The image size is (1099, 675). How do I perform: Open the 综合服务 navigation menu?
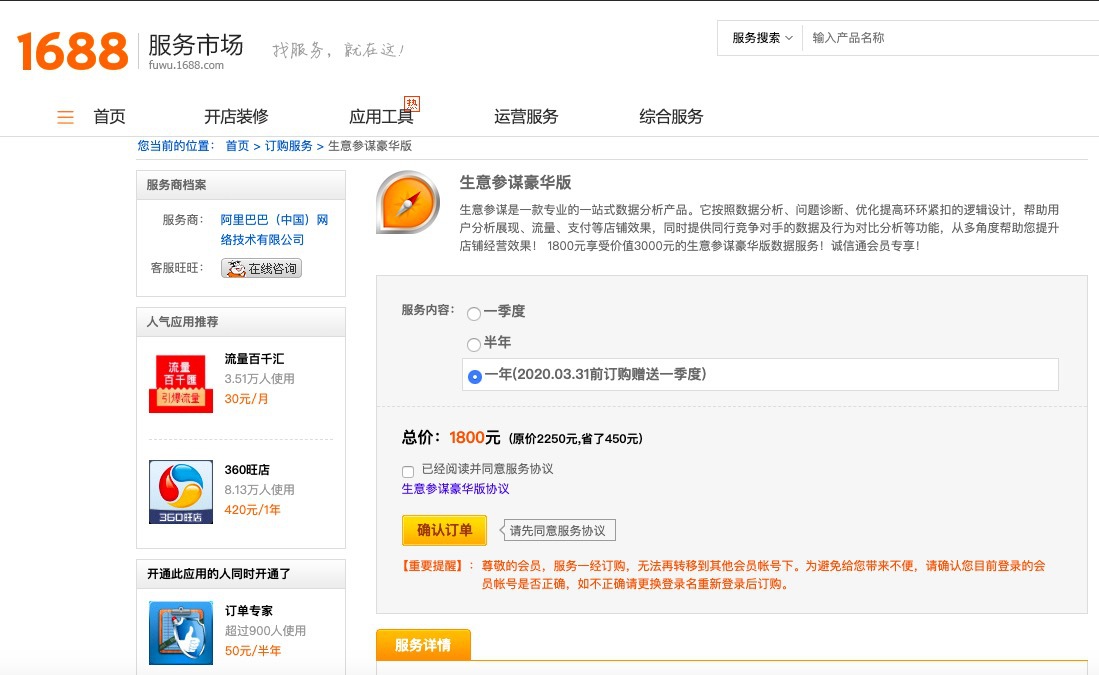point(671,116)
